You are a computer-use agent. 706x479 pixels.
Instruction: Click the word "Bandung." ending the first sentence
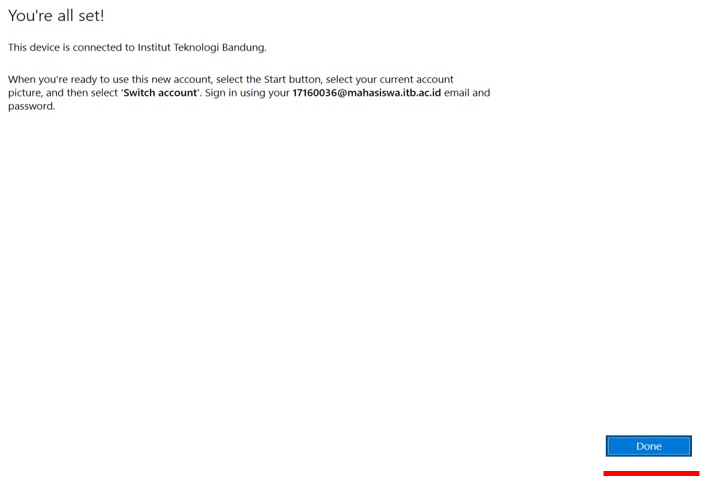(x=244, y=47)
